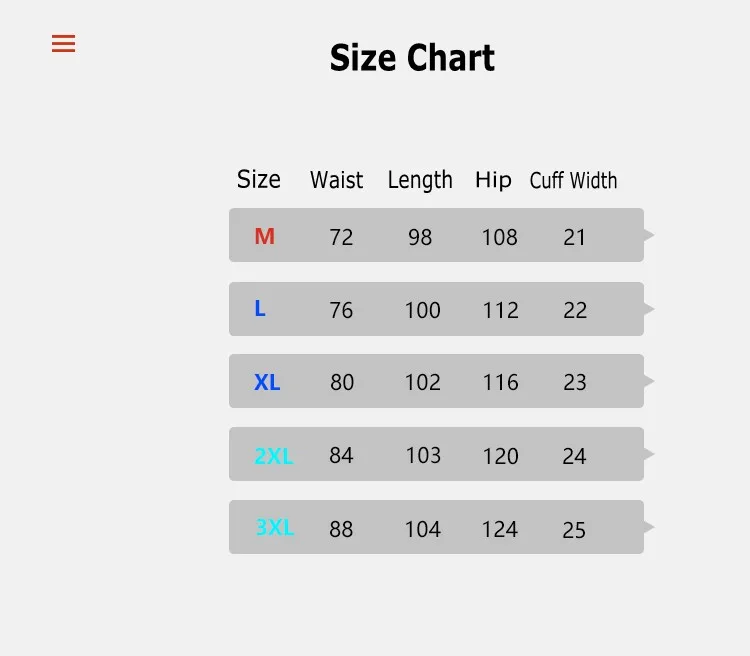Click the arrow beside the M row
750x656 pixels.
click(x=649, y=235)
